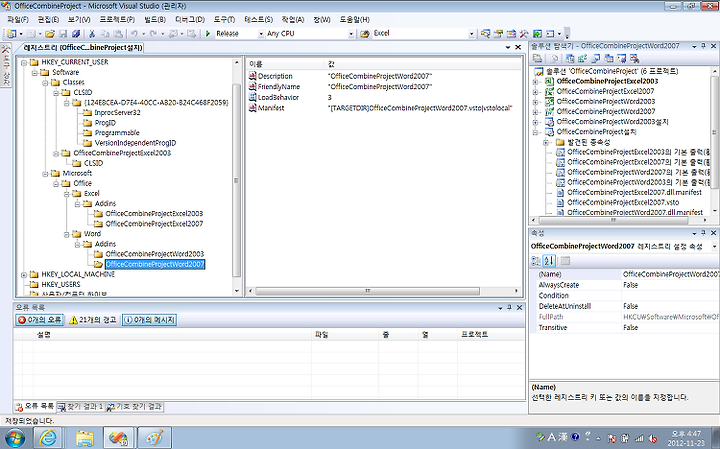Click the Cut scissors toolbar icon

(x=92, y=34)
